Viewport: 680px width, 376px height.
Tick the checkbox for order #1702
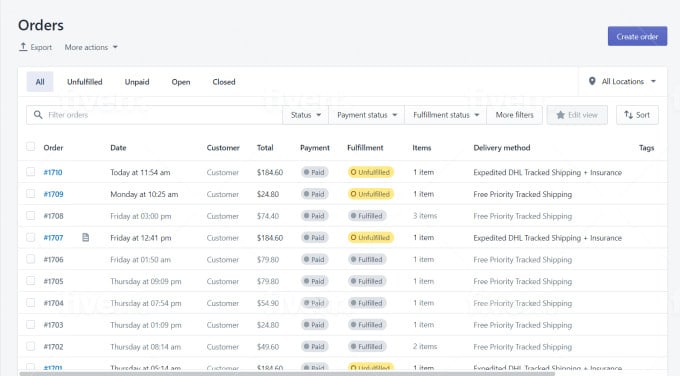tap(30, 346)
